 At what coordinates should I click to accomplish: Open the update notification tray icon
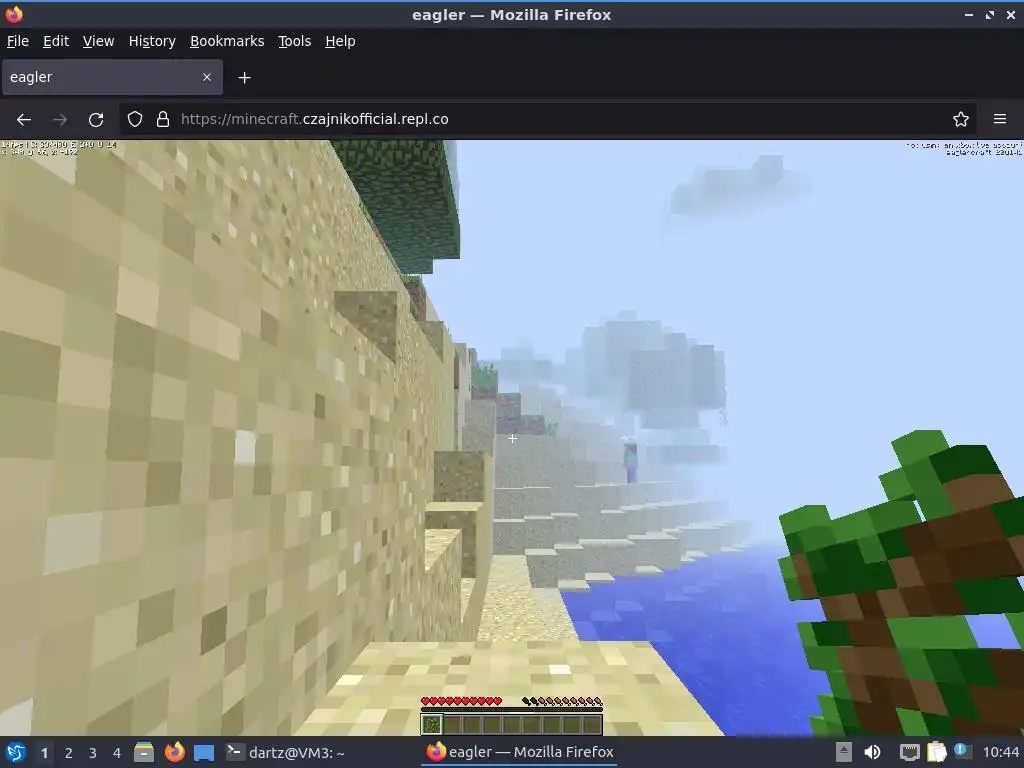(x=962, y=751)
